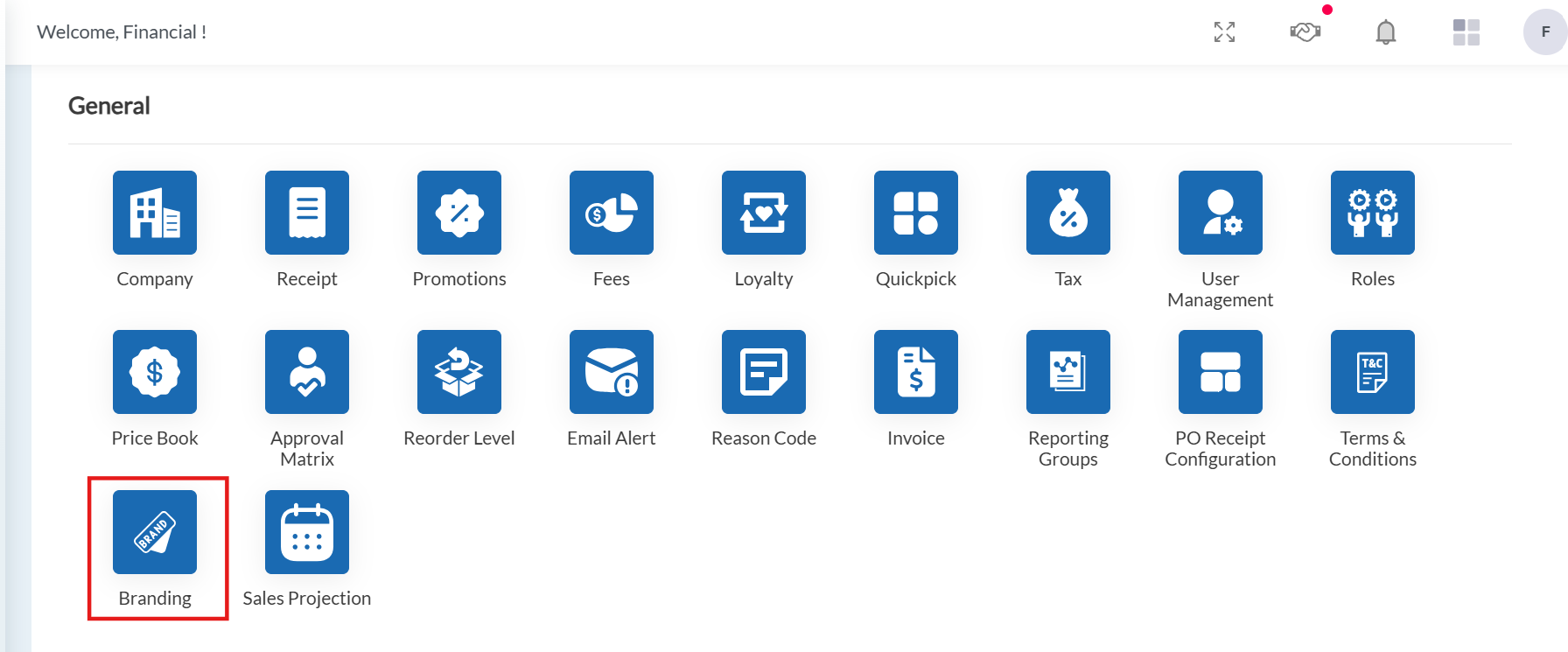Open the Company settings tile
This screenshot has width=1568, height=652.
(x=155, y=213)
